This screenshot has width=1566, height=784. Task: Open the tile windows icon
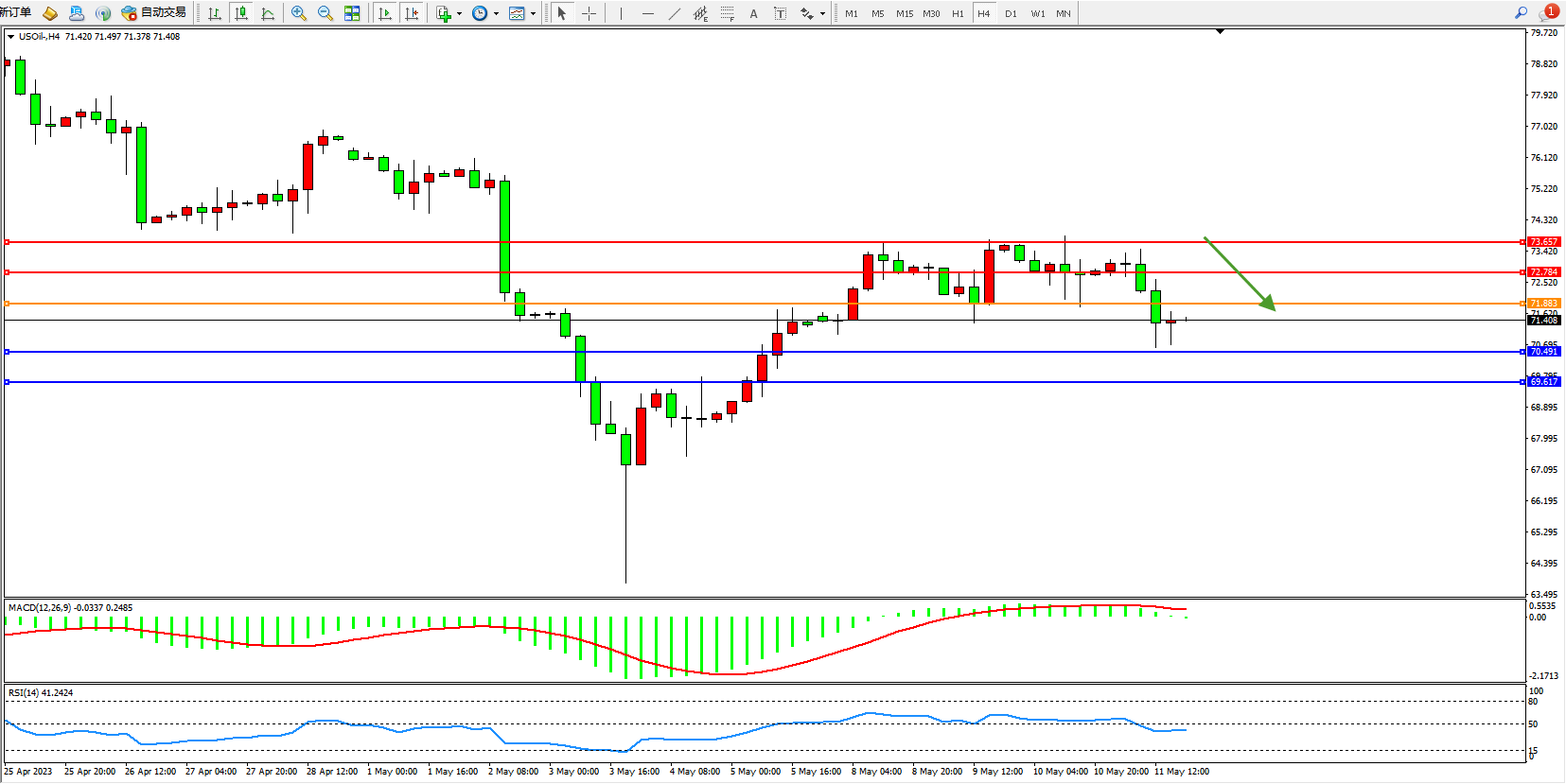click(x=352, y=13)
